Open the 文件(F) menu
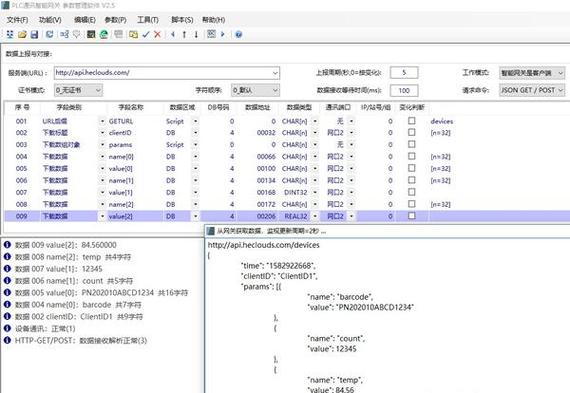This screenshot has height=393, width=570. click(x=17, y=20)
